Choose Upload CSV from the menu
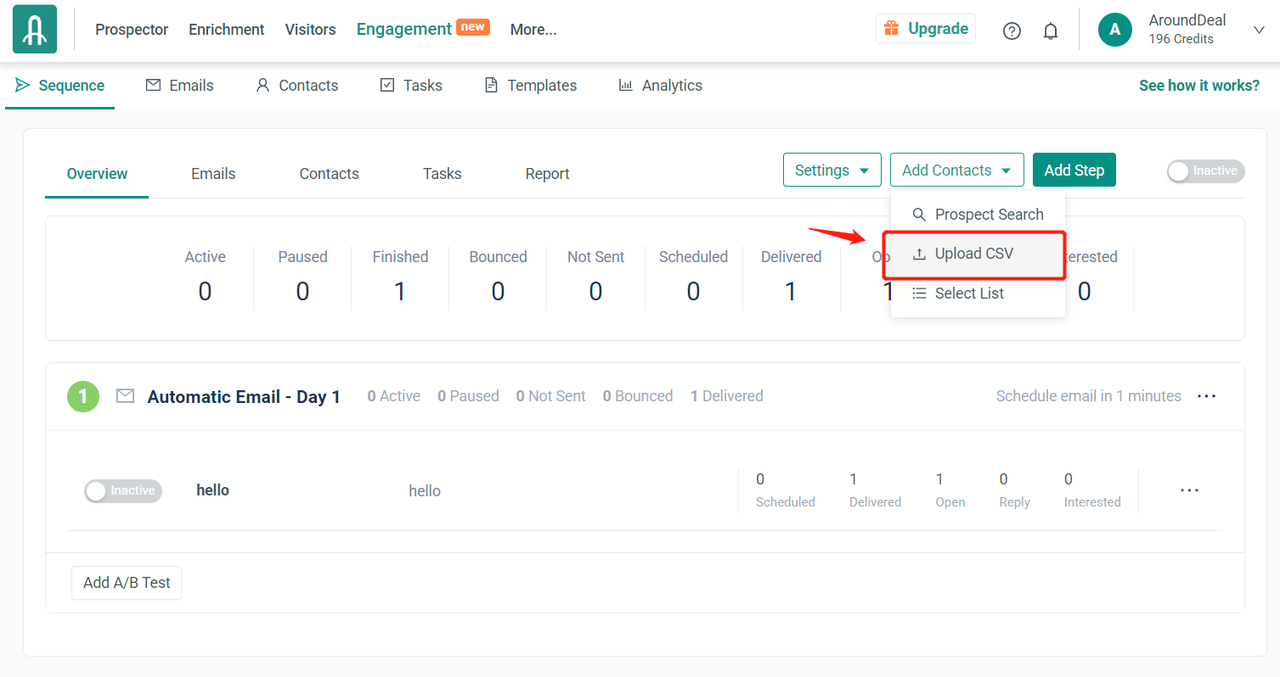Viewport: 1280px width, 677px height. coord(973,254)
